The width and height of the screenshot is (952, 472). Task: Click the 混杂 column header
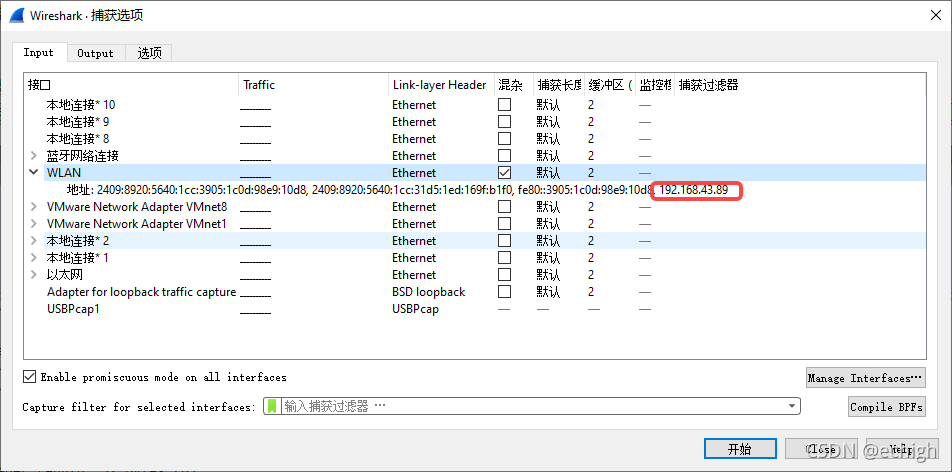514,85
